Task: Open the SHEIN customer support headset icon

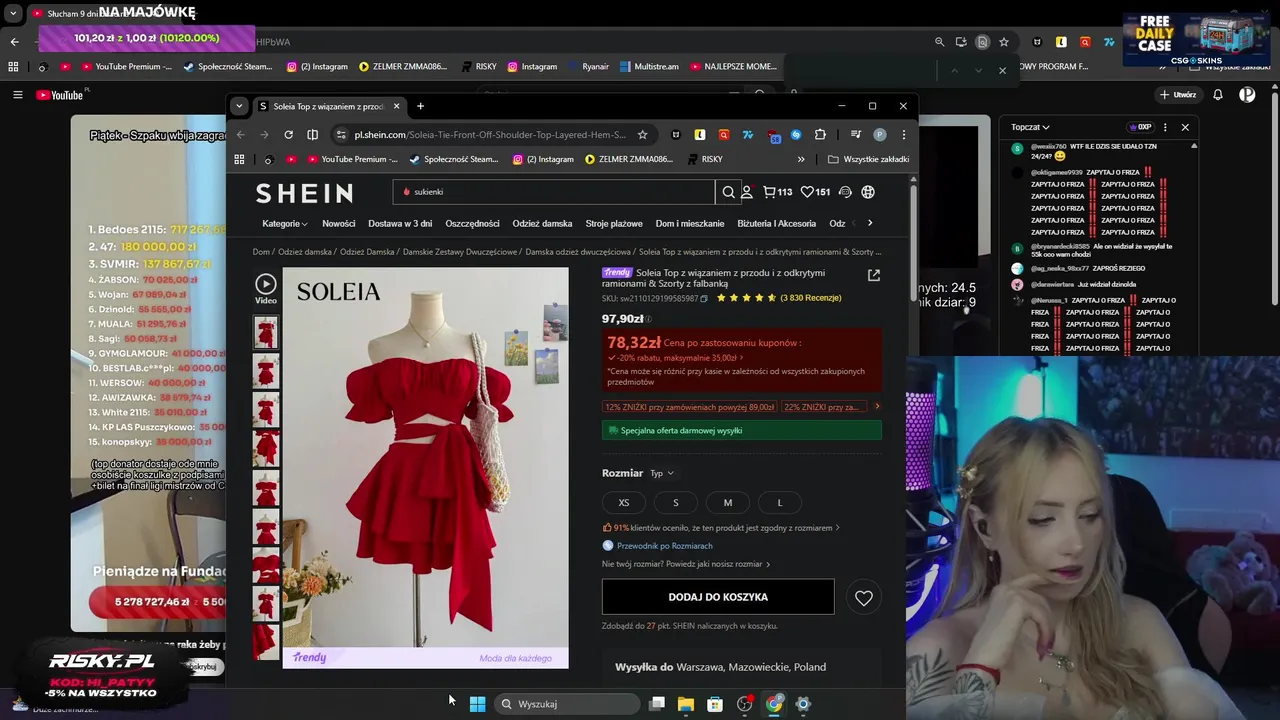Action: [x=845, y=192]
